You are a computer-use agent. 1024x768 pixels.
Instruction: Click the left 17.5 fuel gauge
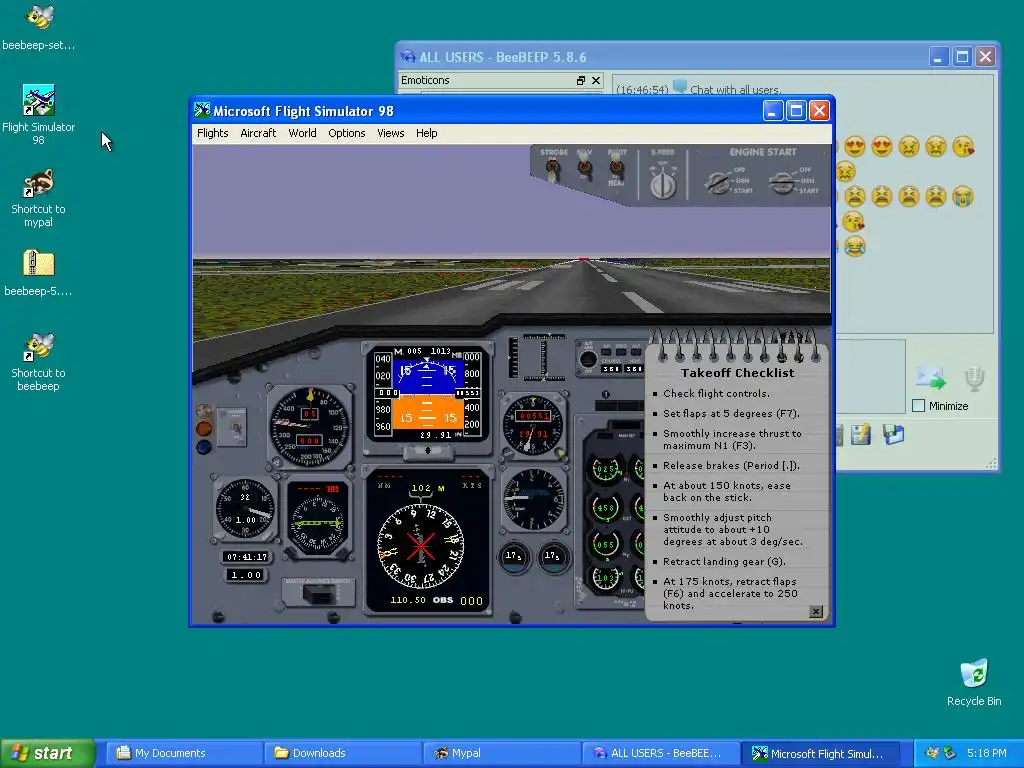[514, 557]
